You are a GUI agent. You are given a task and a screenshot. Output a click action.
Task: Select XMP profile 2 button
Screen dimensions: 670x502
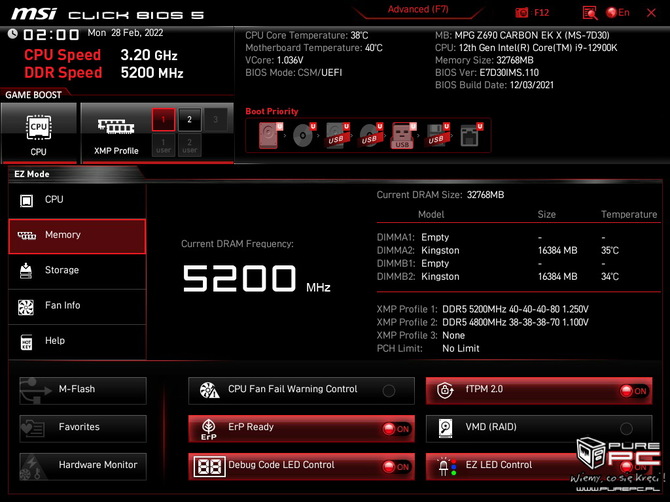(x=189, y=120)
